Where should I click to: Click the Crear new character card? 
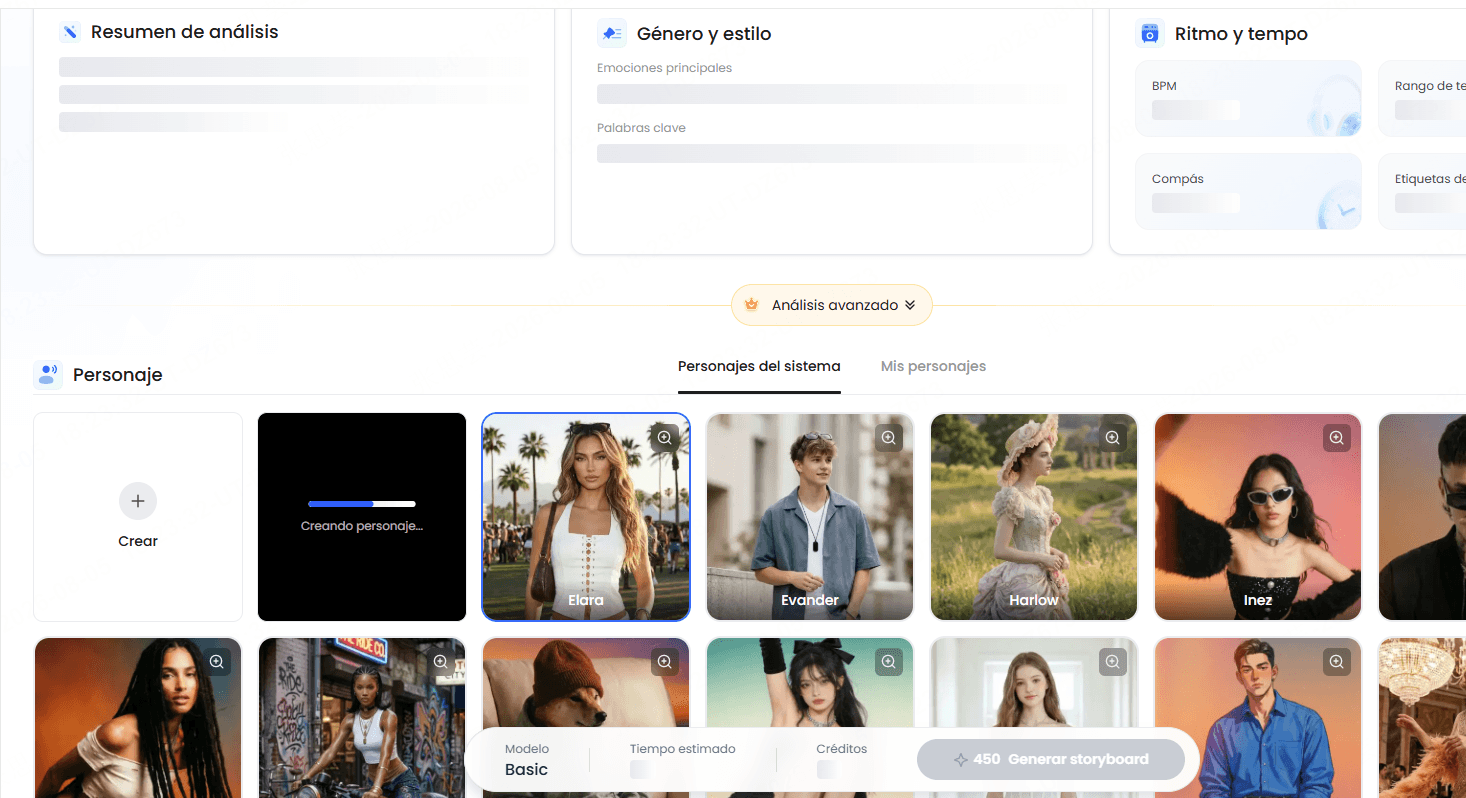point(138,517)
